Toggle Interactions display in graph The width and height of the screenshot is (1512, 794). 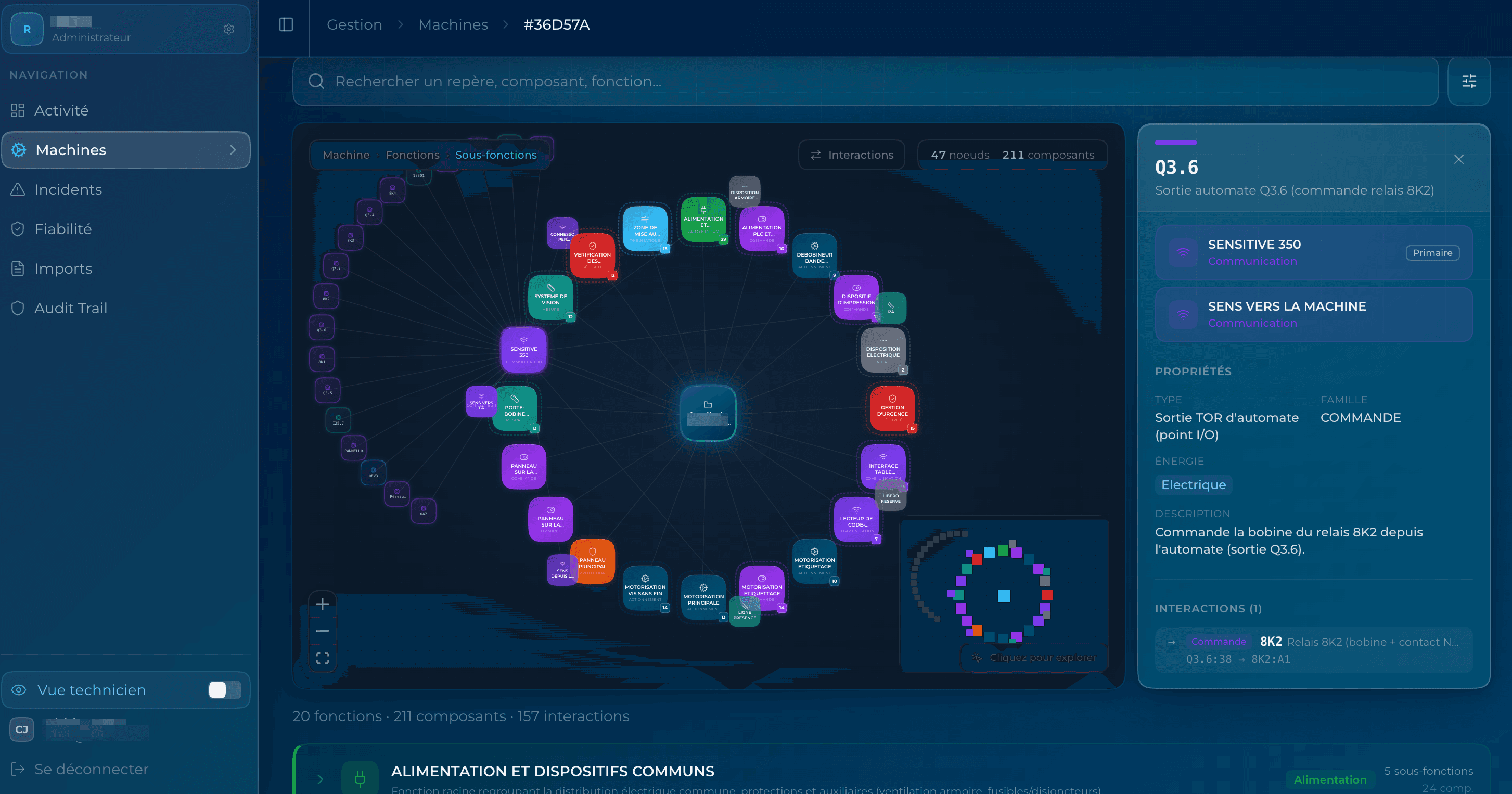click(x=851, y=155)
